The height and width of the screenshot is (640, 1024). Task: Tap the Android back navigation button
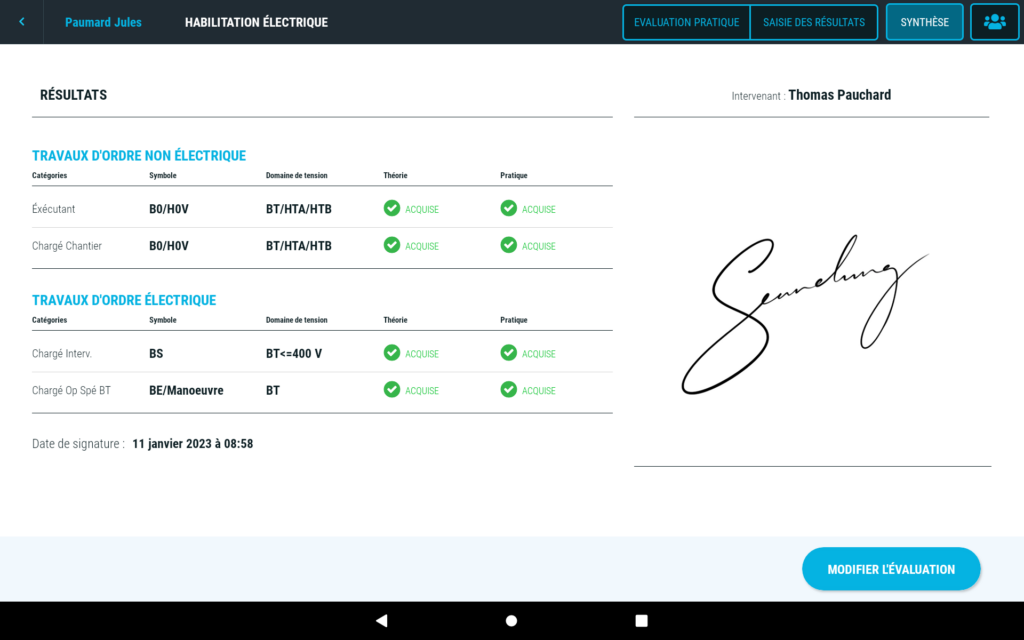pyautogui.click(x=381, y=620)
